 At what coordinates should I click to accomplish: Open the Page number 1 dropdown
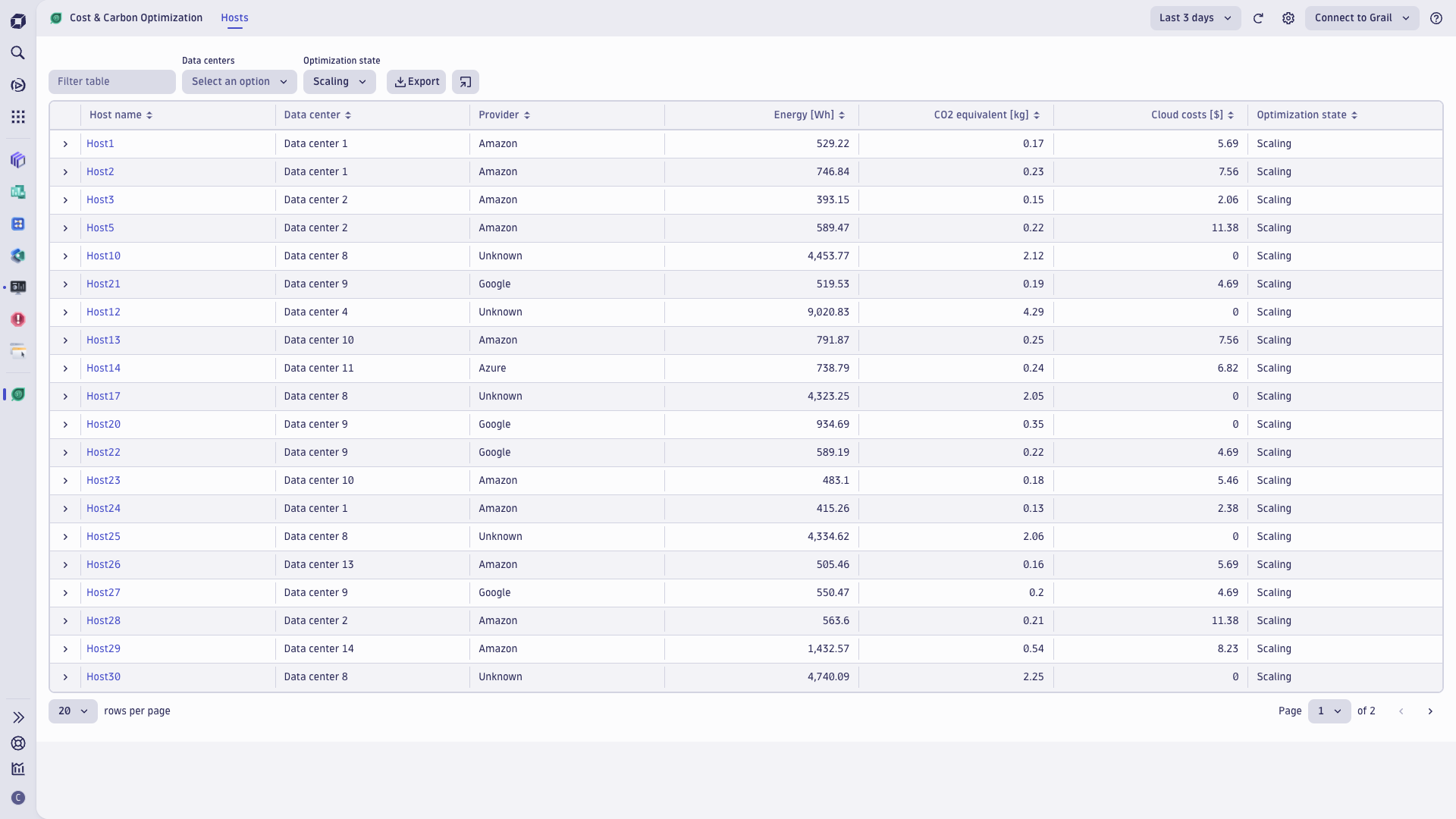(1329, 711)
